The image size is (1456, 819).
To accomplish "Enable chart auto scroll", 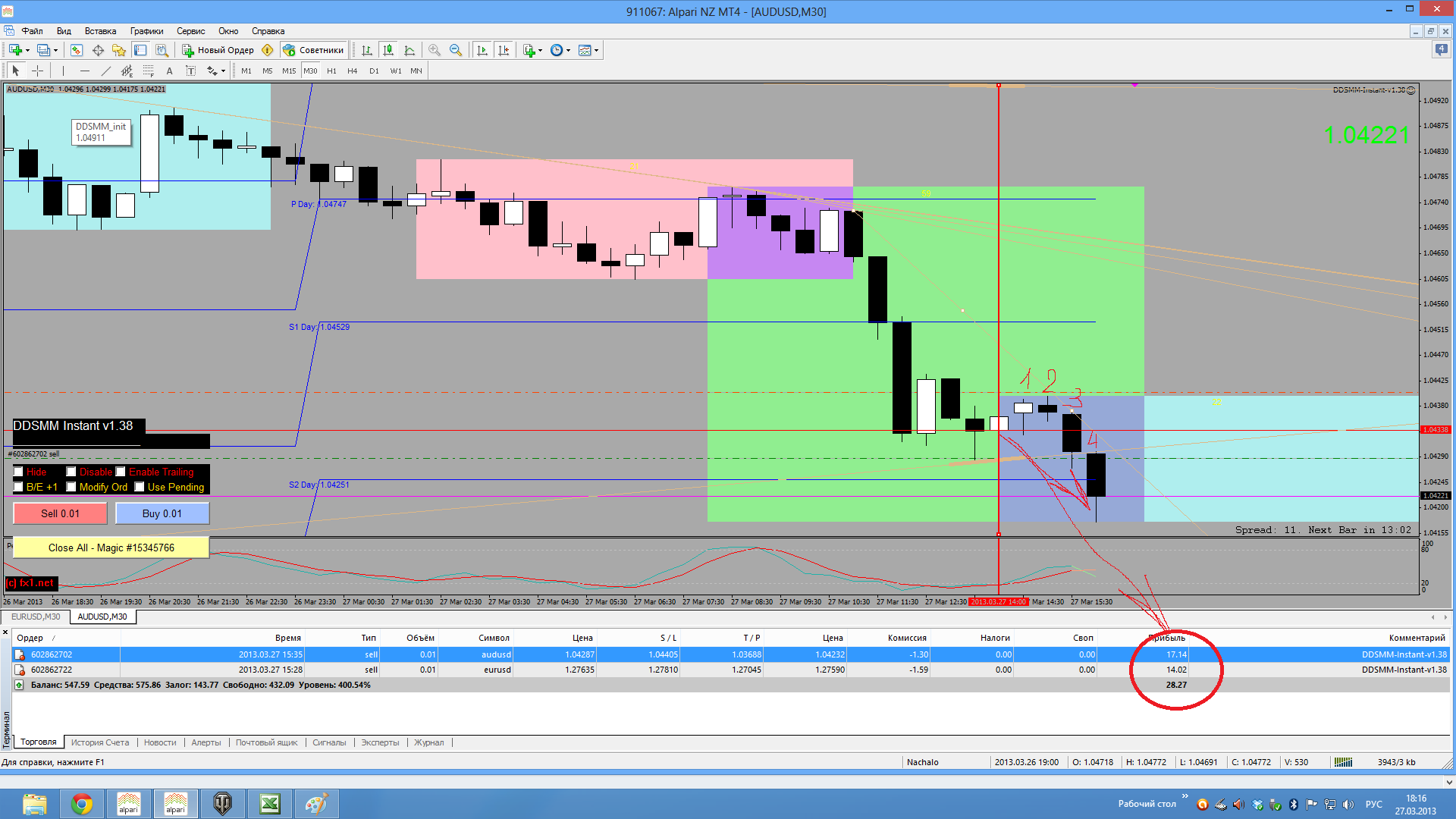I will [x=482, y=50].
